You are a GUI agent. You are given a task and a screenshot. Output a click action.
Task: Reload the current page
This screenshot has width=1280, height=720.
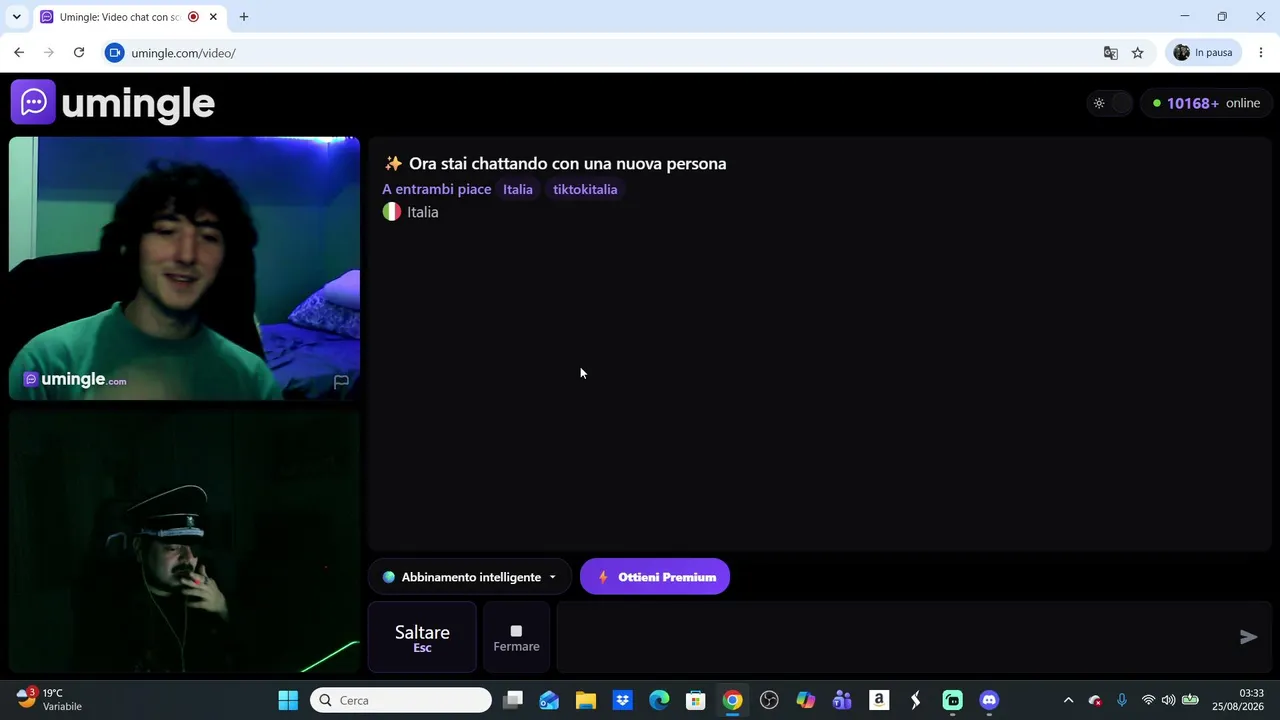[79, 53]
